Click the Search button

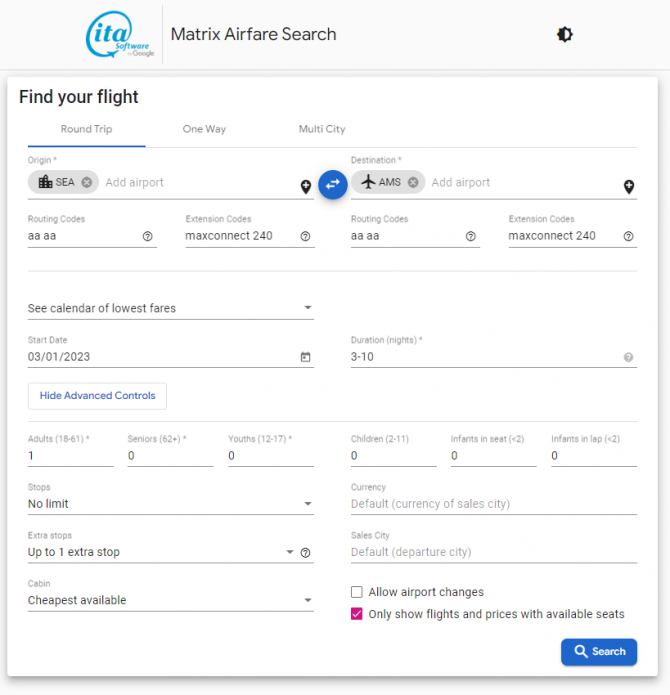(x=599, y=651)
